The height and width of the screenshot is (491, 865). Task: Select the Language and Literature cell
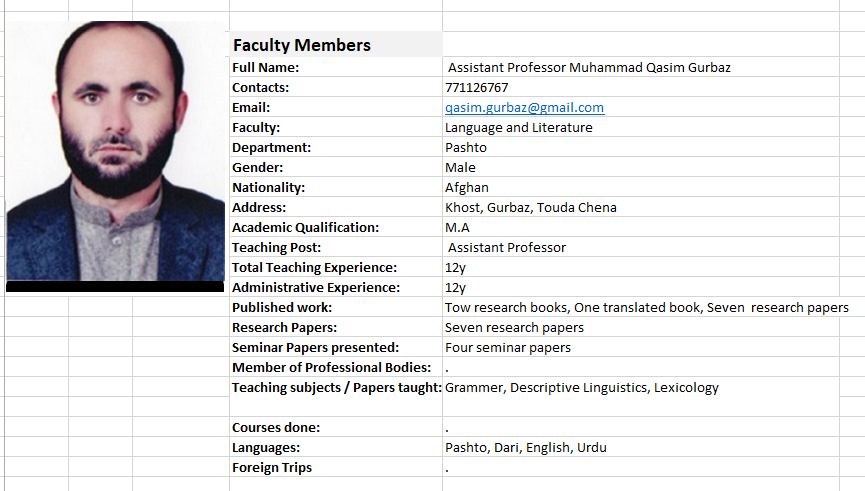[641, 127]
